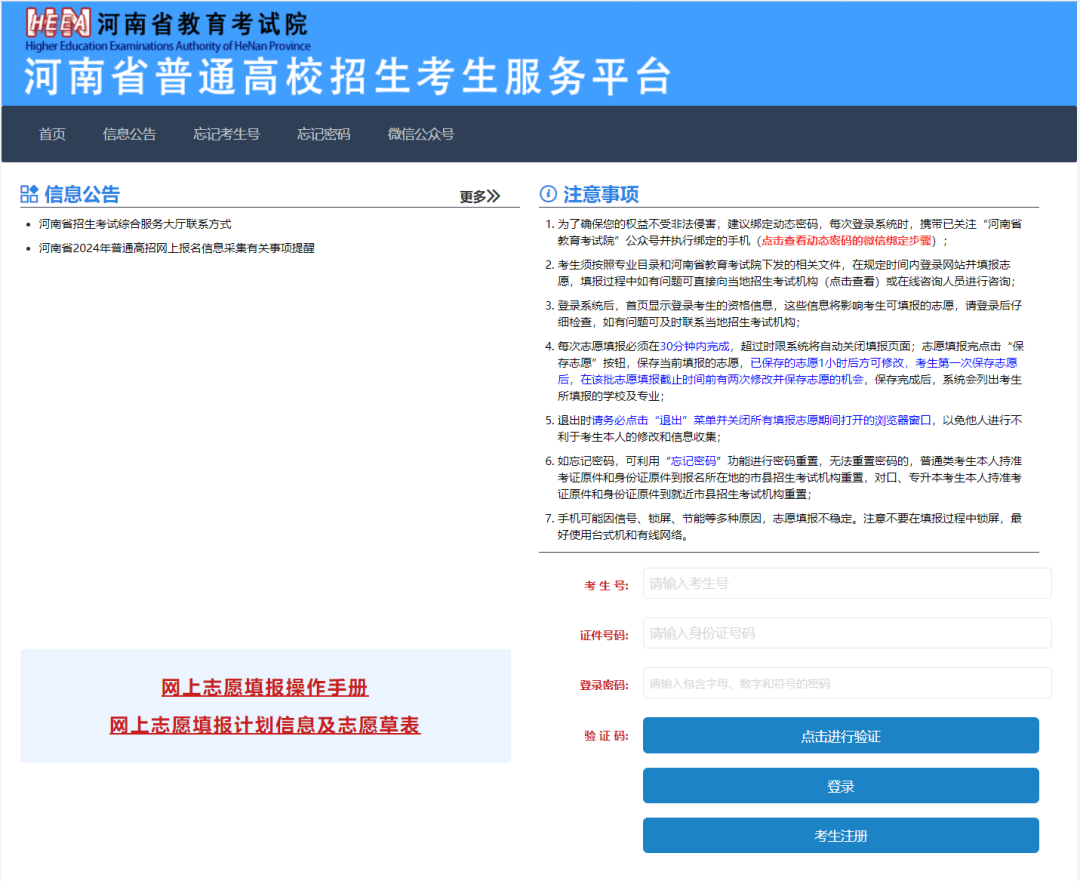Focus the 证件号码 input field

tap(847, 633)
